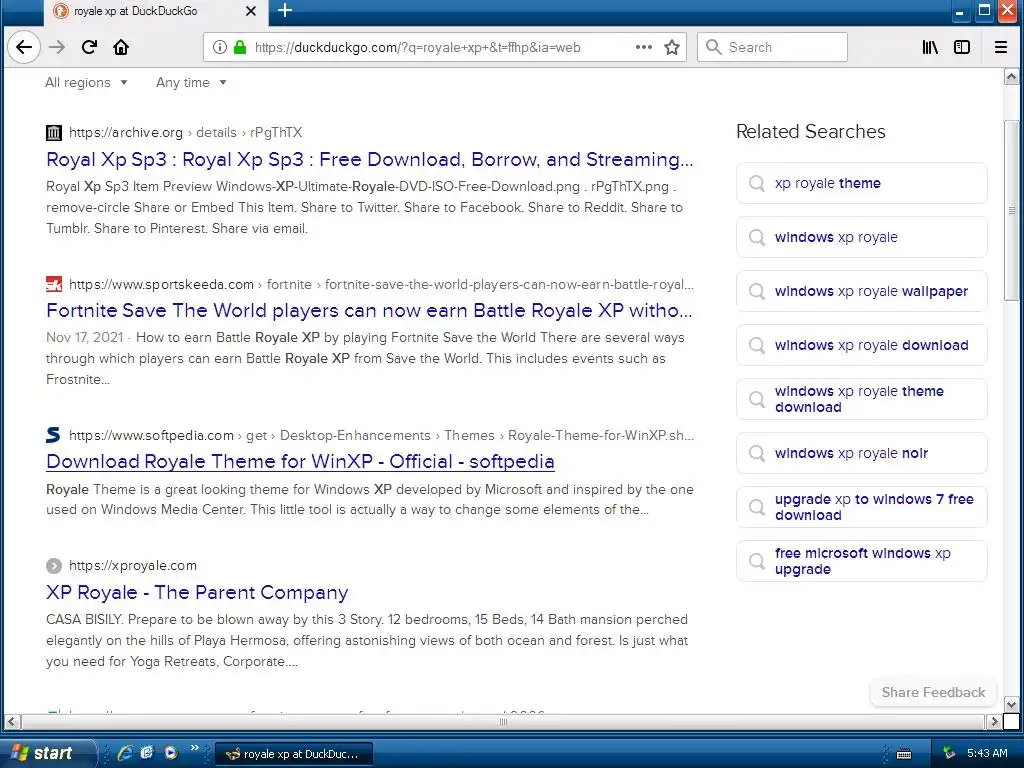
Task: Show the sidebars panel
Action: point(962,47)
